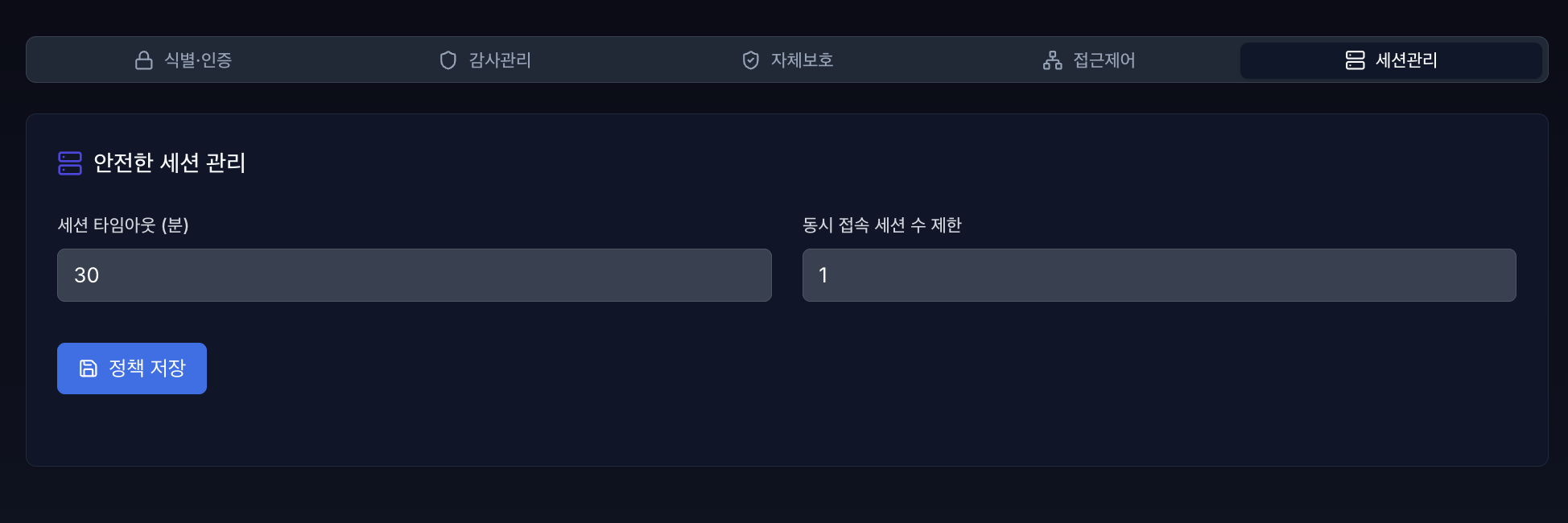
Task: Click the shield-check icon next to 자체보호
Action: 749,59
